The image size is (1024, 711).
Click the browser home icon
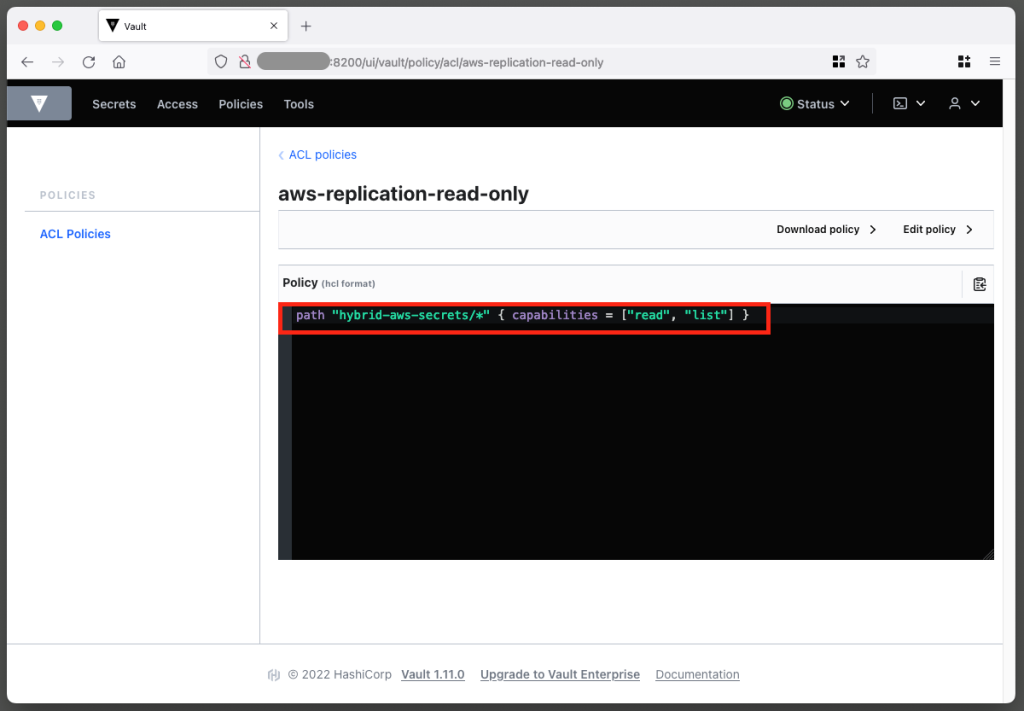click(118, 61)
